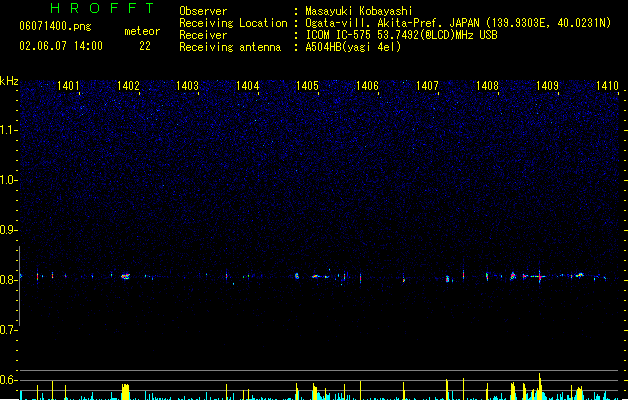The height and width of the screenshot is (400, 629).
Task: Select observer name Masayuki Kobayashi
Action: (358, 11)
